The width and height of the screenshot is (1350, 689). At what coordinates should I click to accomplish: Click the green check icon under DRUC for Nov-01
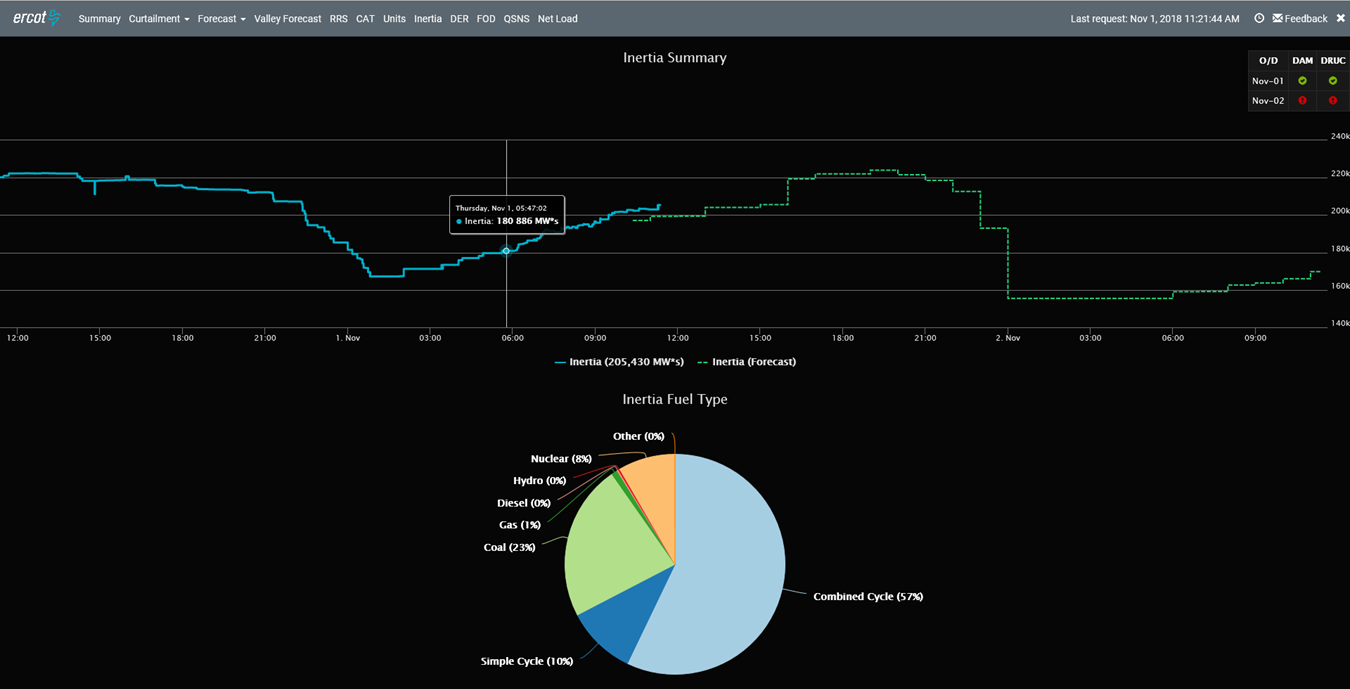[x=1333, y=80]
